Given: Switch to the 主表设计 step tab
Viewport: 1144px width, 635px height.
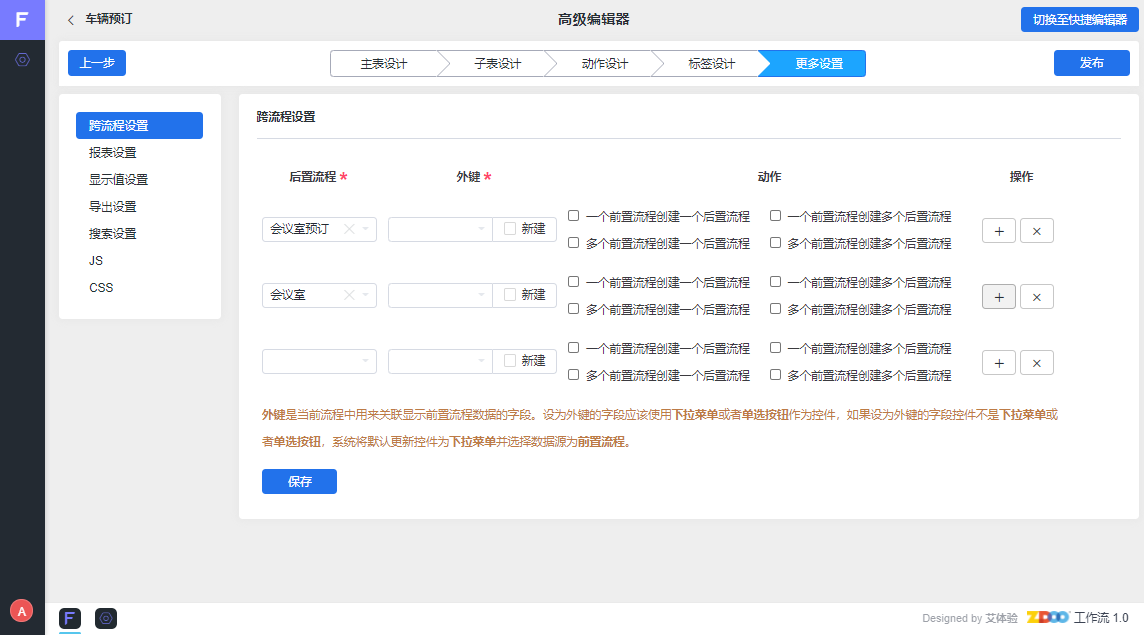Looking at the screenshot, I should click(x=384, y=64).
